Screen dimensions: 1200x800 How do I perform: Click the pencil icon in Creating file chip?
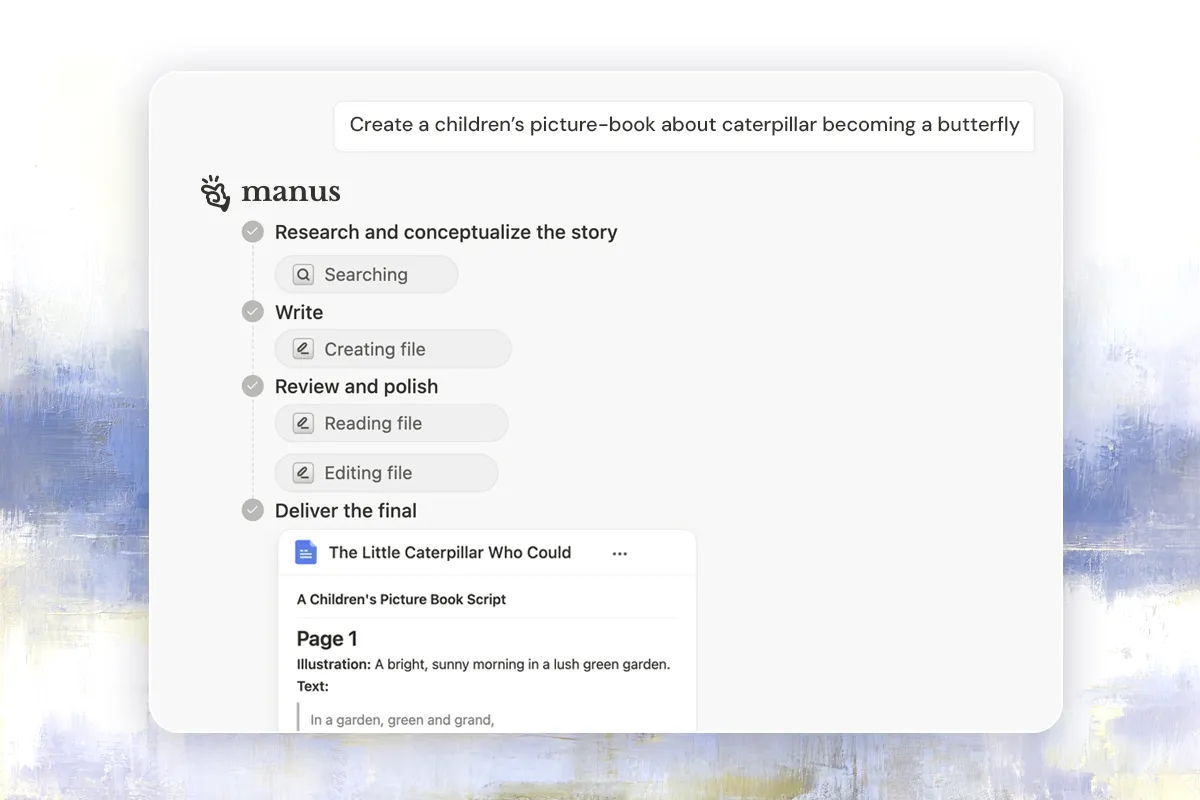click(x=303, y=349)
